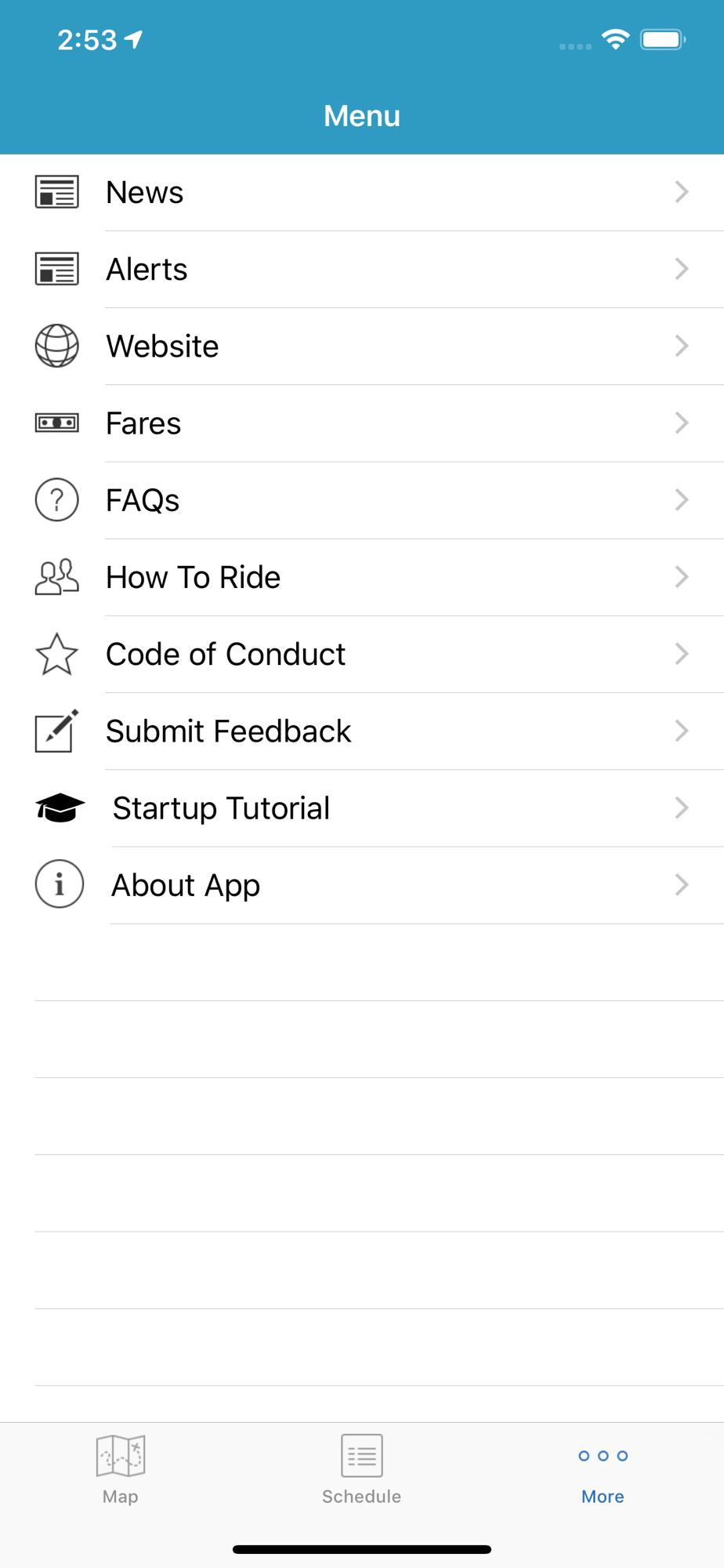Tap the globe icon for Website

point(56,346)
